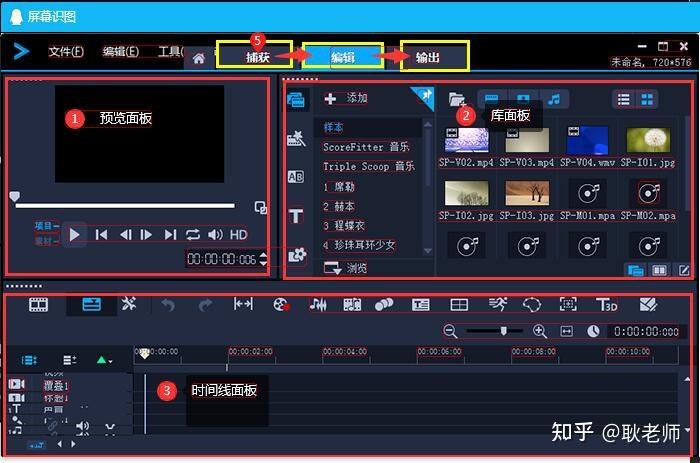Image resolution: width=700 pixels, height=463 pixels.
Task: Toggle repeat loop playback
Action: pyautogui.click(x=193, y=235)
